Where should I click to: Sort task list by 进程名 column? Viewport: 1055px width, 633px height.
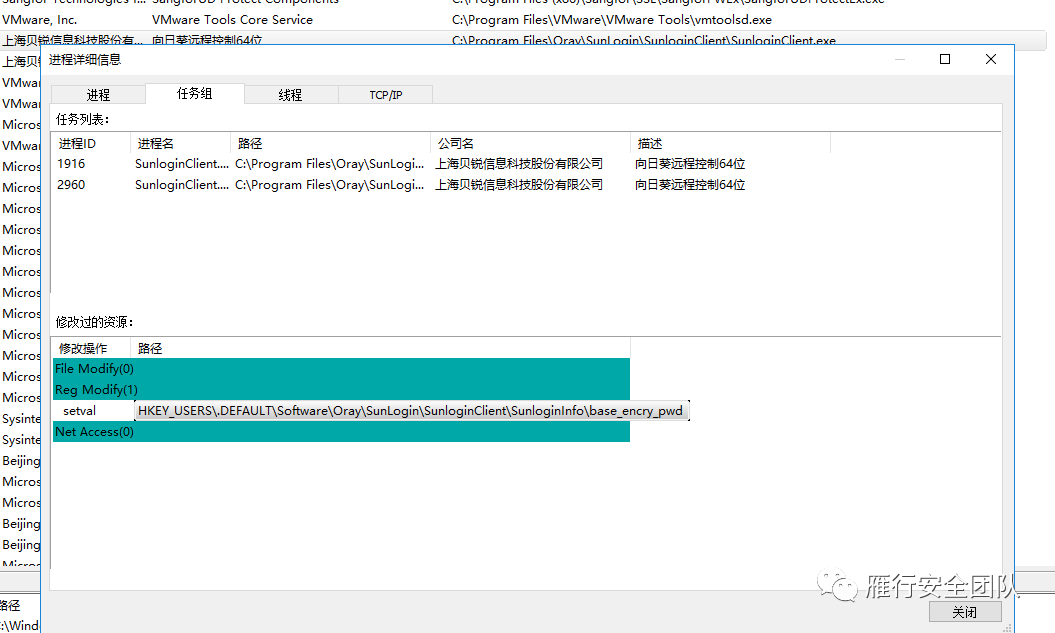coord(180,143)
